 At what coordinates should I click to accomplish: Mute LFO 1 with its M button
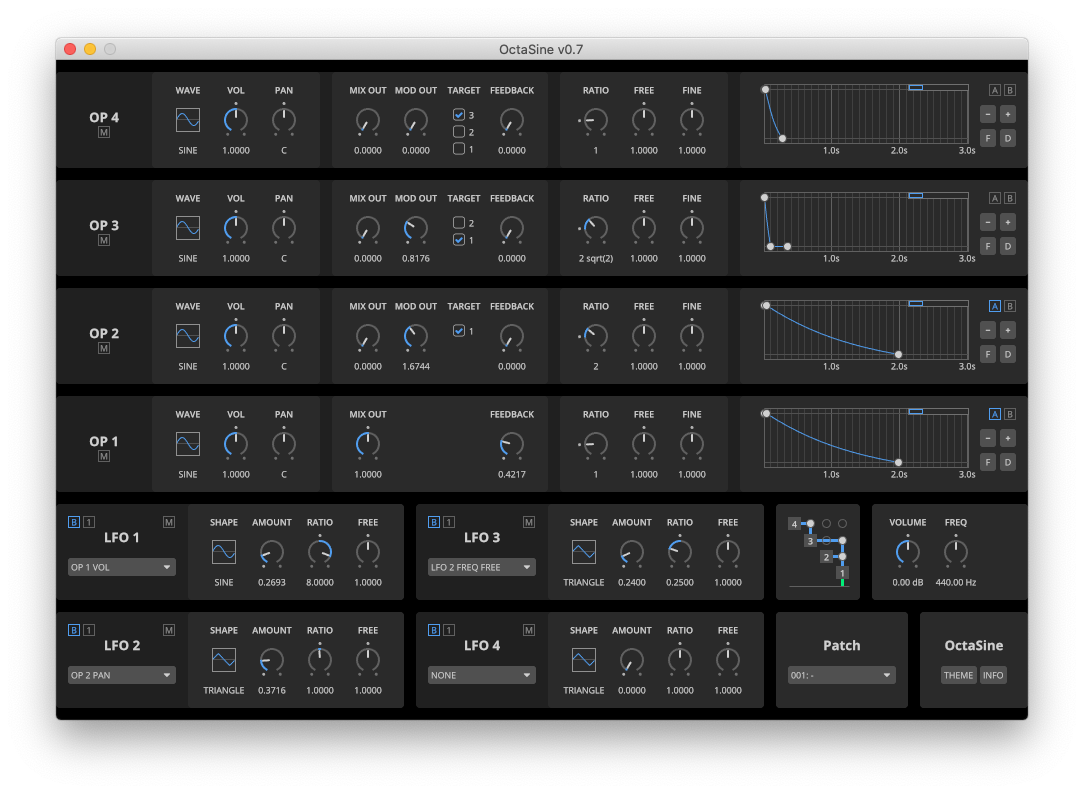coord(169,522)
